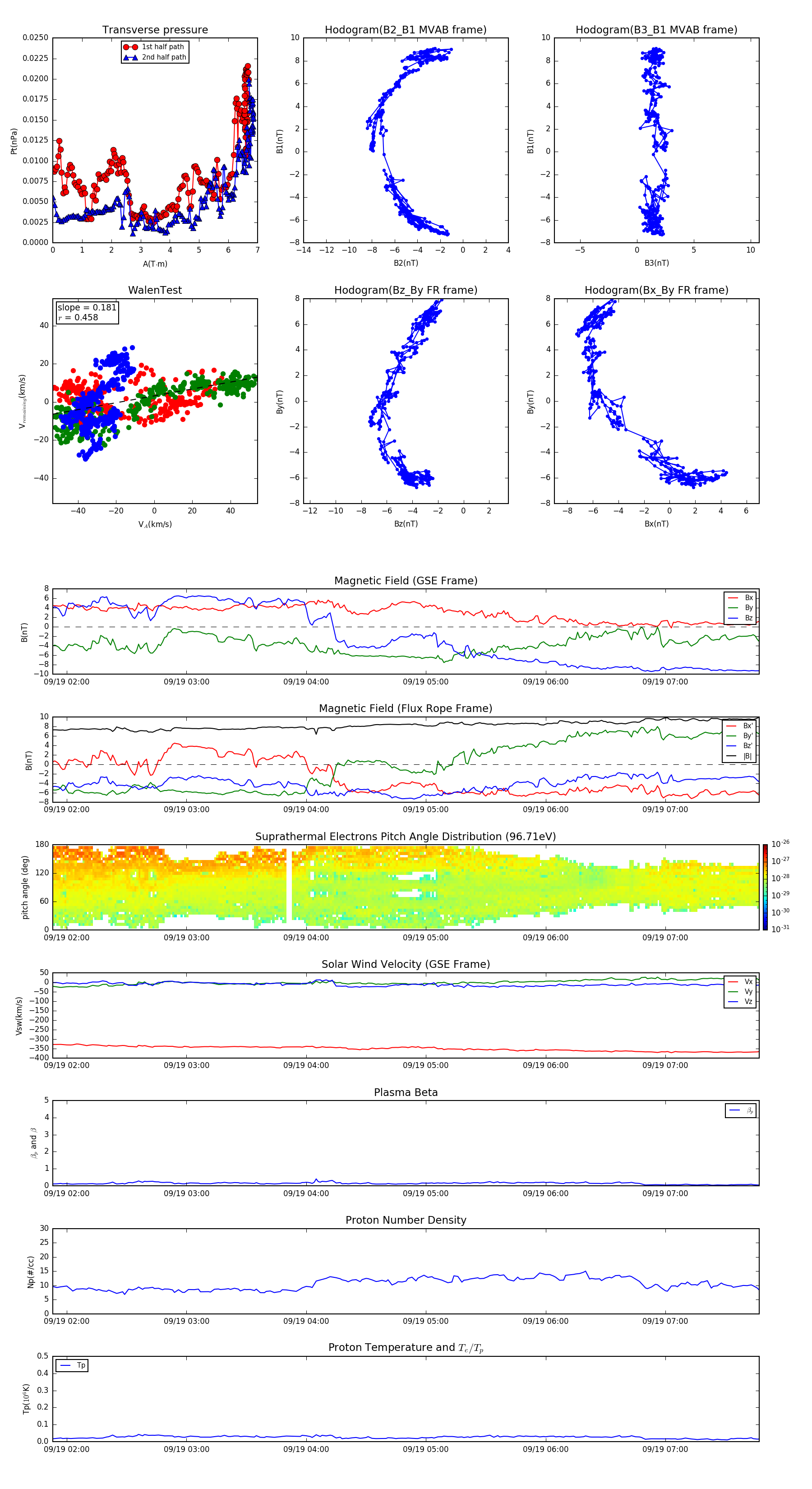Screen dimensions: 812x1489
Task: Click 'Bz(nT)' x-axis label
Action: (x=406, y=524)
